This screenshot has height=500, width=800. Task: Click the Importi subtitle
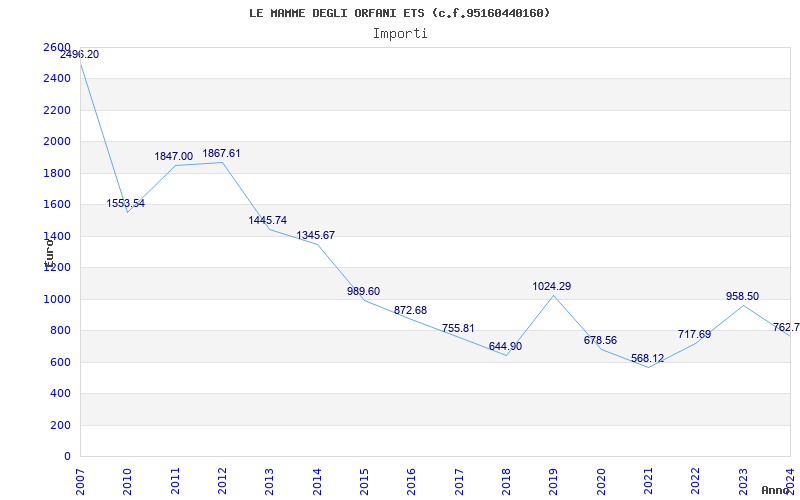400,34
